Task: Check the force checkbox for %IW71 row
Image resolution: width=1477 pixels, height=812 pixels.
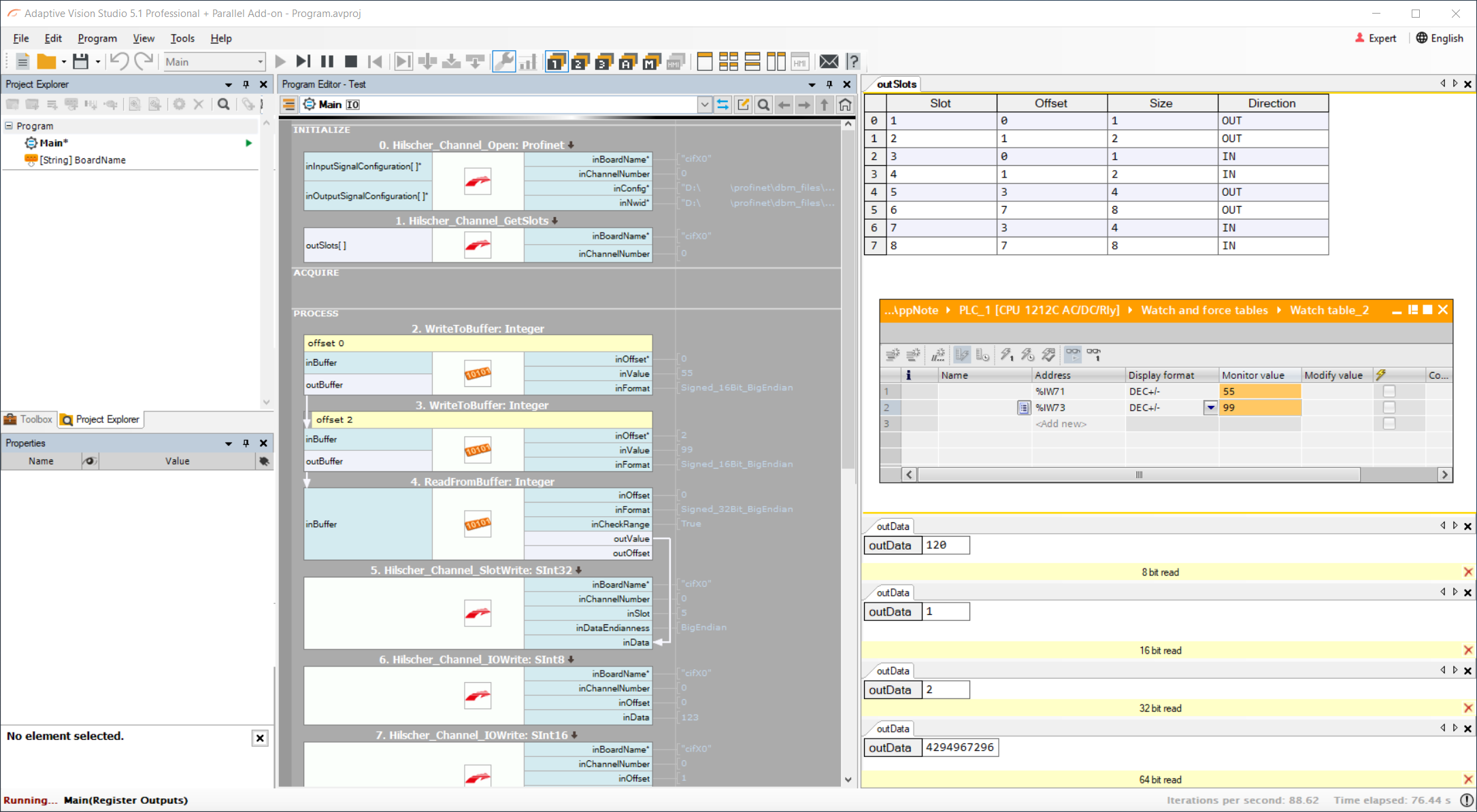Action: point(1389,392)
